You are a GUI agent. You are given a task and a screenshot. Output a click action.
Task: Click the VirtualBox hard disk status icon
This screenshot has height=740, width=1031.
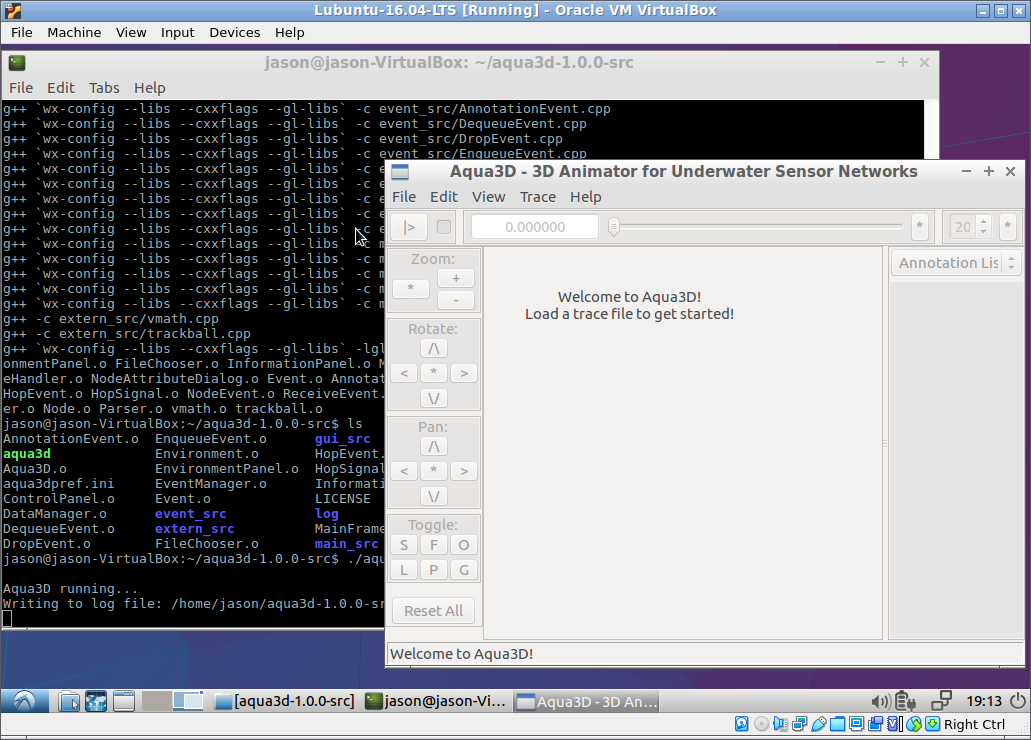pos(741,724)
